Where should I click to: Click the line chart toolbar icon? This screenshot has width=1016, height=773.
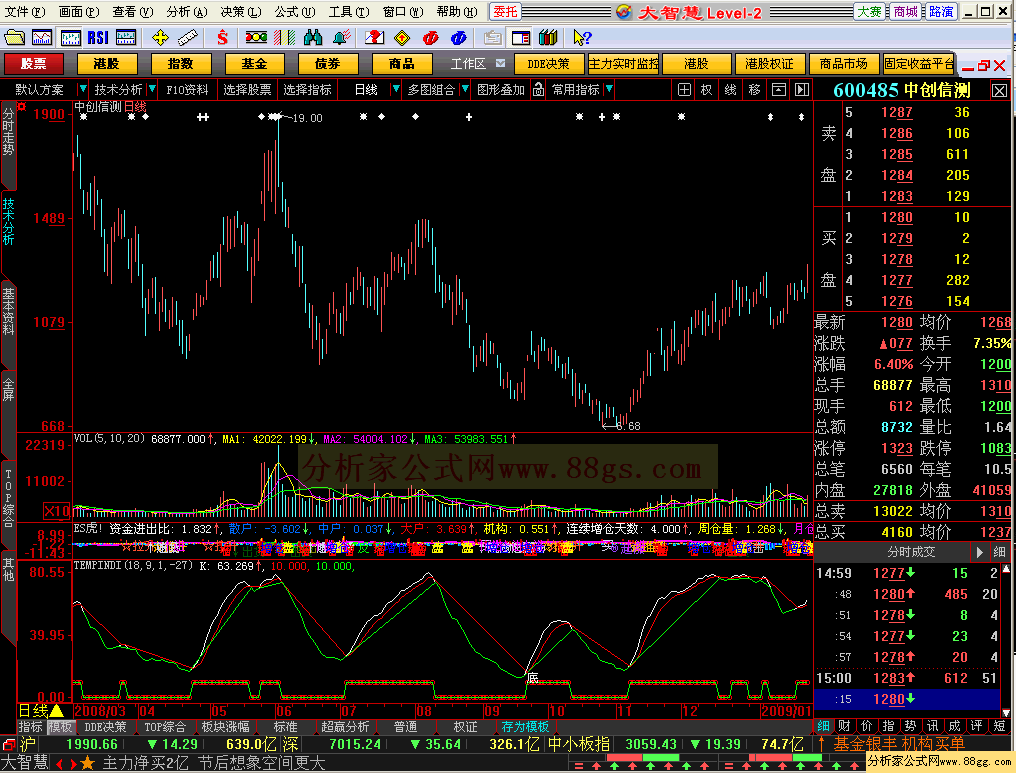tap(42, 38)
